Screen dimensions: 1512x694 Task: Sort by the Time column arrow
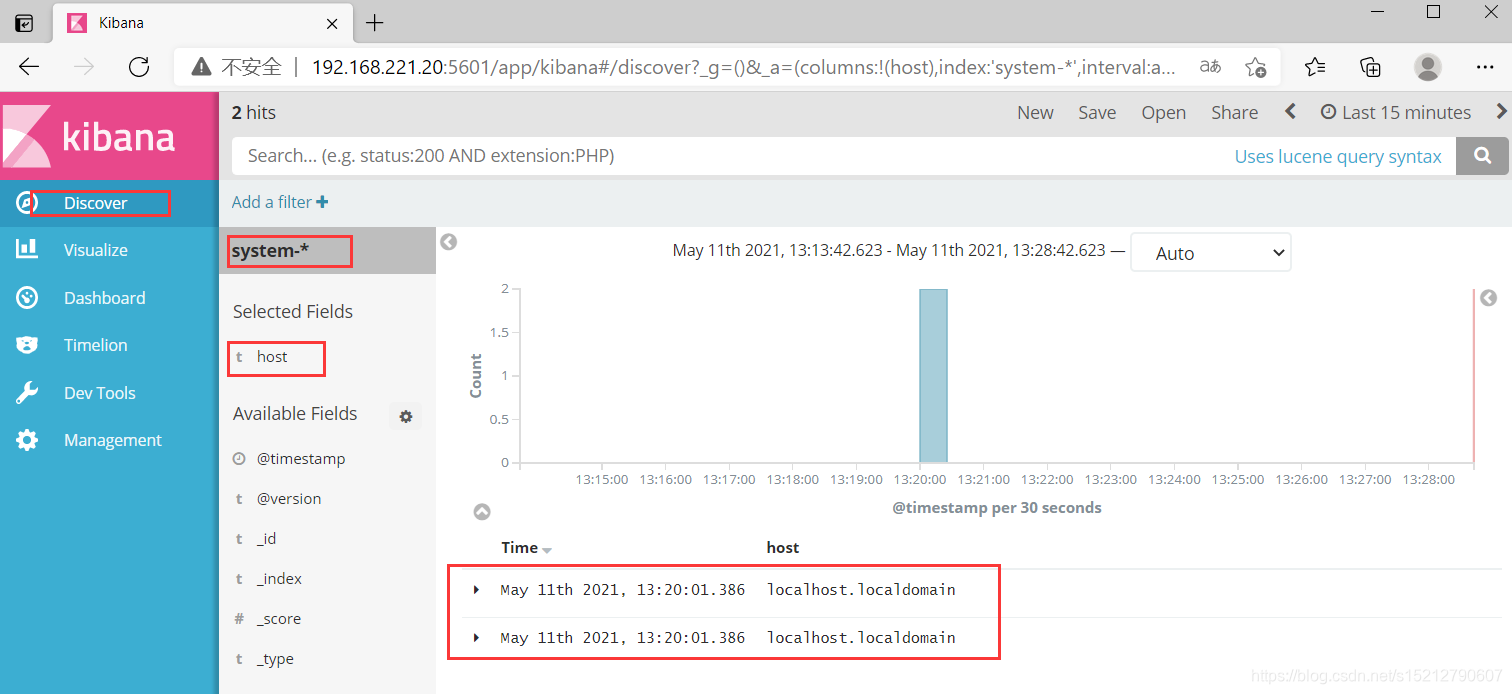pyautogui.click(x=547, y=550)
